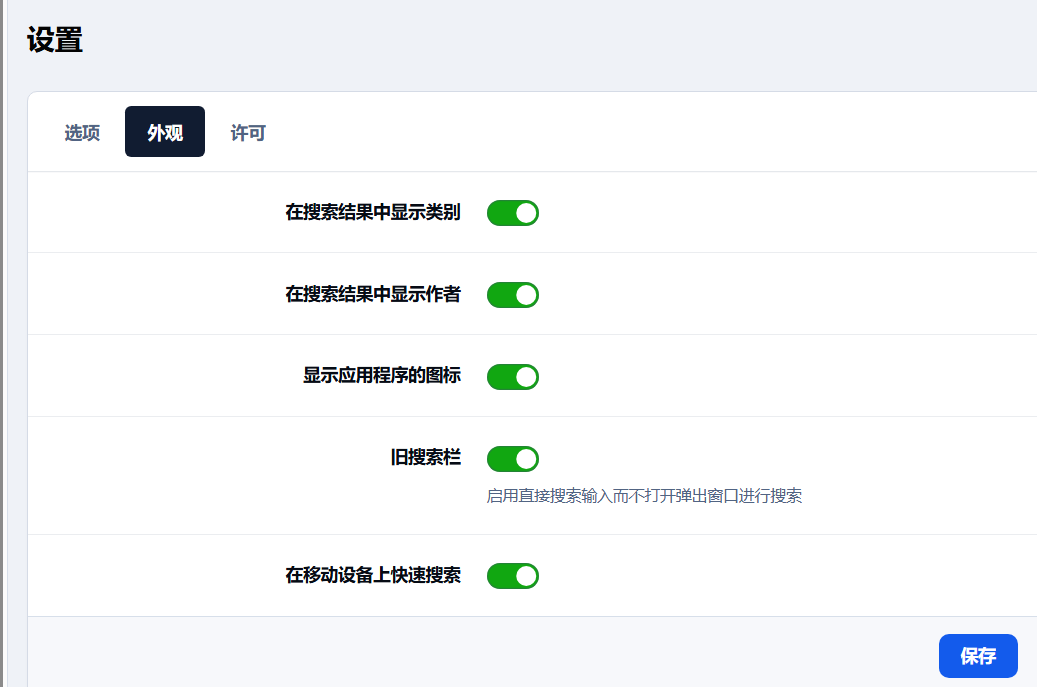Select the 外观 tab
Viewport: 1037px width, 687px height.
[x=165, y=133]
